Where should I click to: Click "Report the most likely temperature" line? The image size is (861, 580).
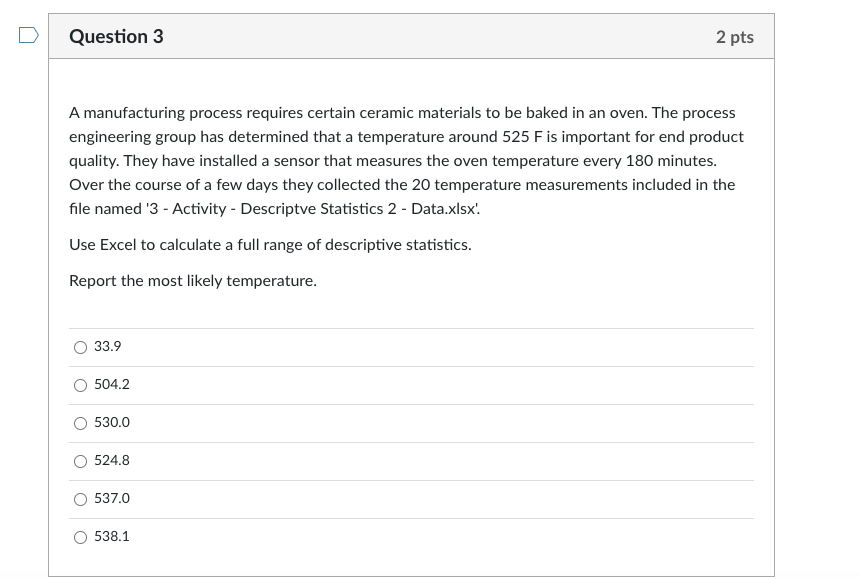(193, 281)
